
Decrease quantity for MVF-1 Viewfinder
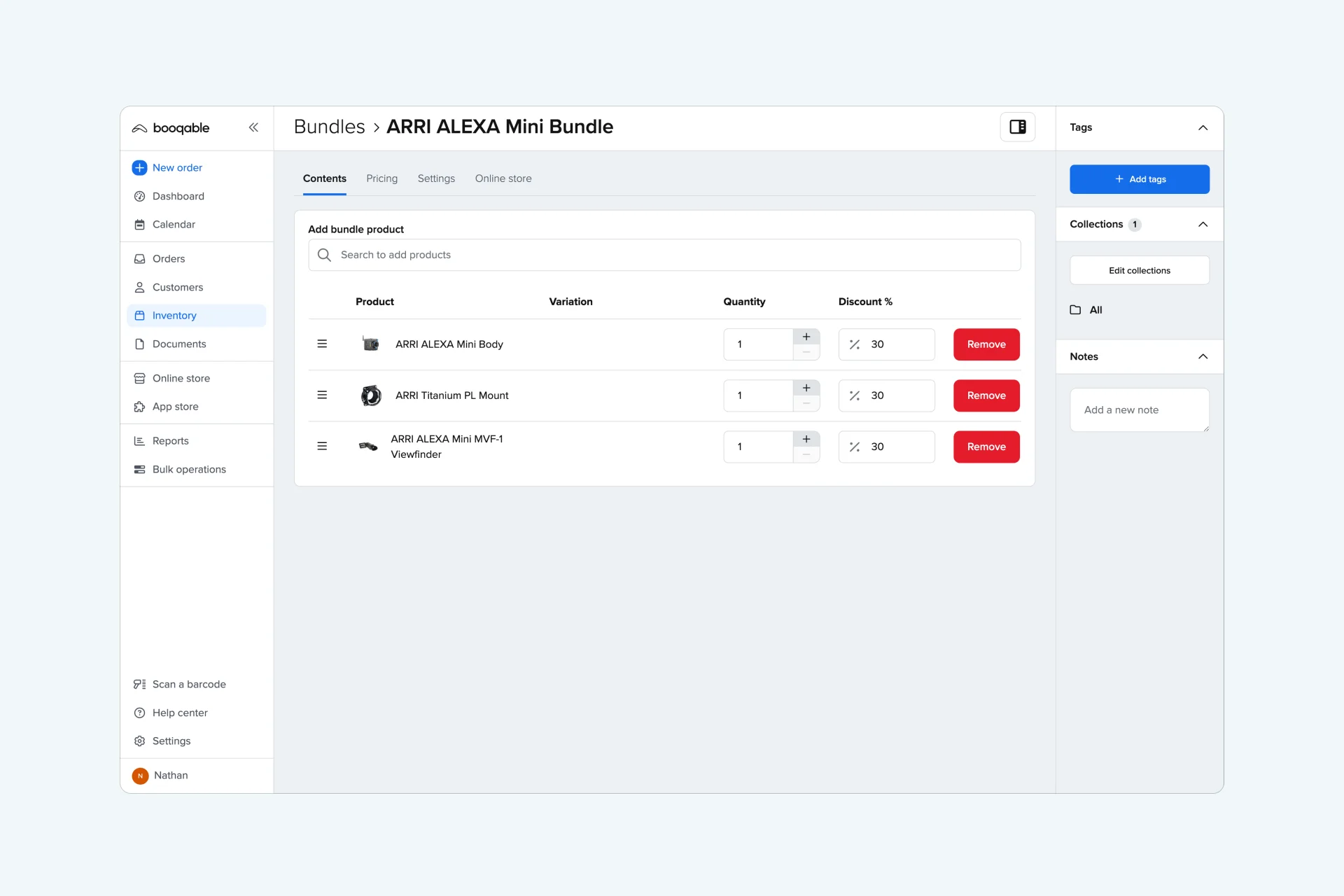806,455
